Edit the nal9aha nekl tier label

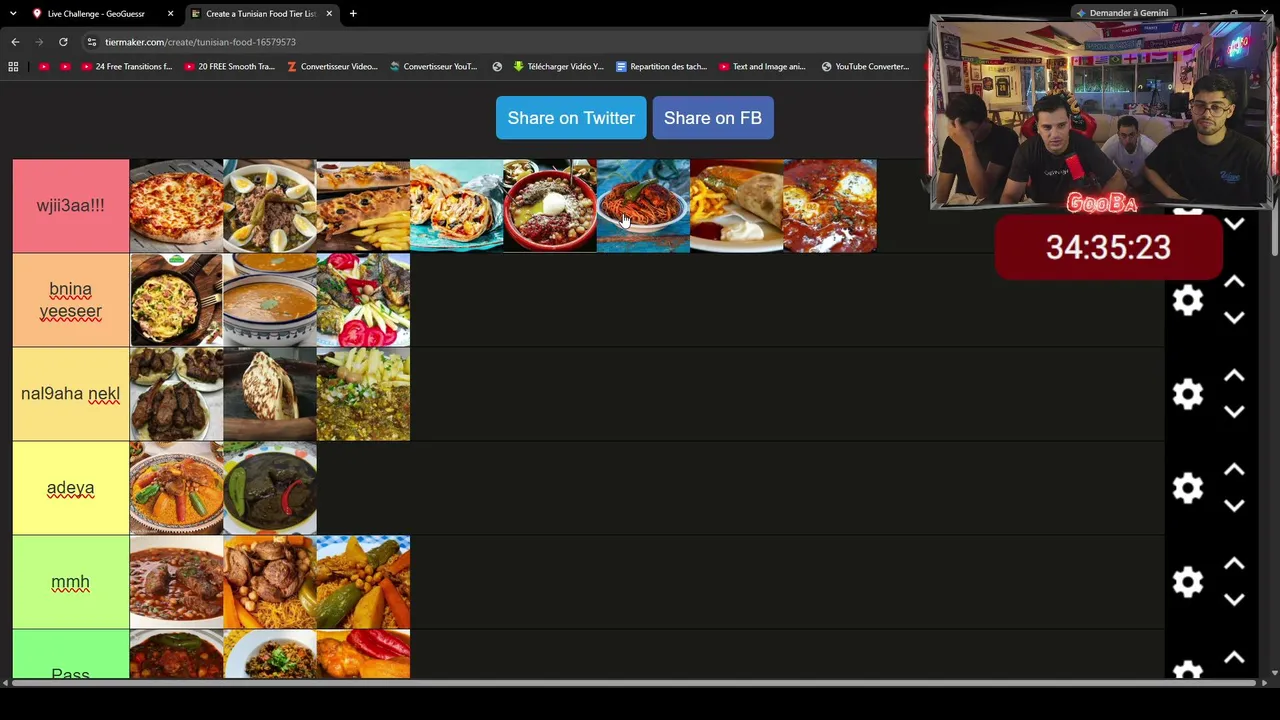pos(71,394)
